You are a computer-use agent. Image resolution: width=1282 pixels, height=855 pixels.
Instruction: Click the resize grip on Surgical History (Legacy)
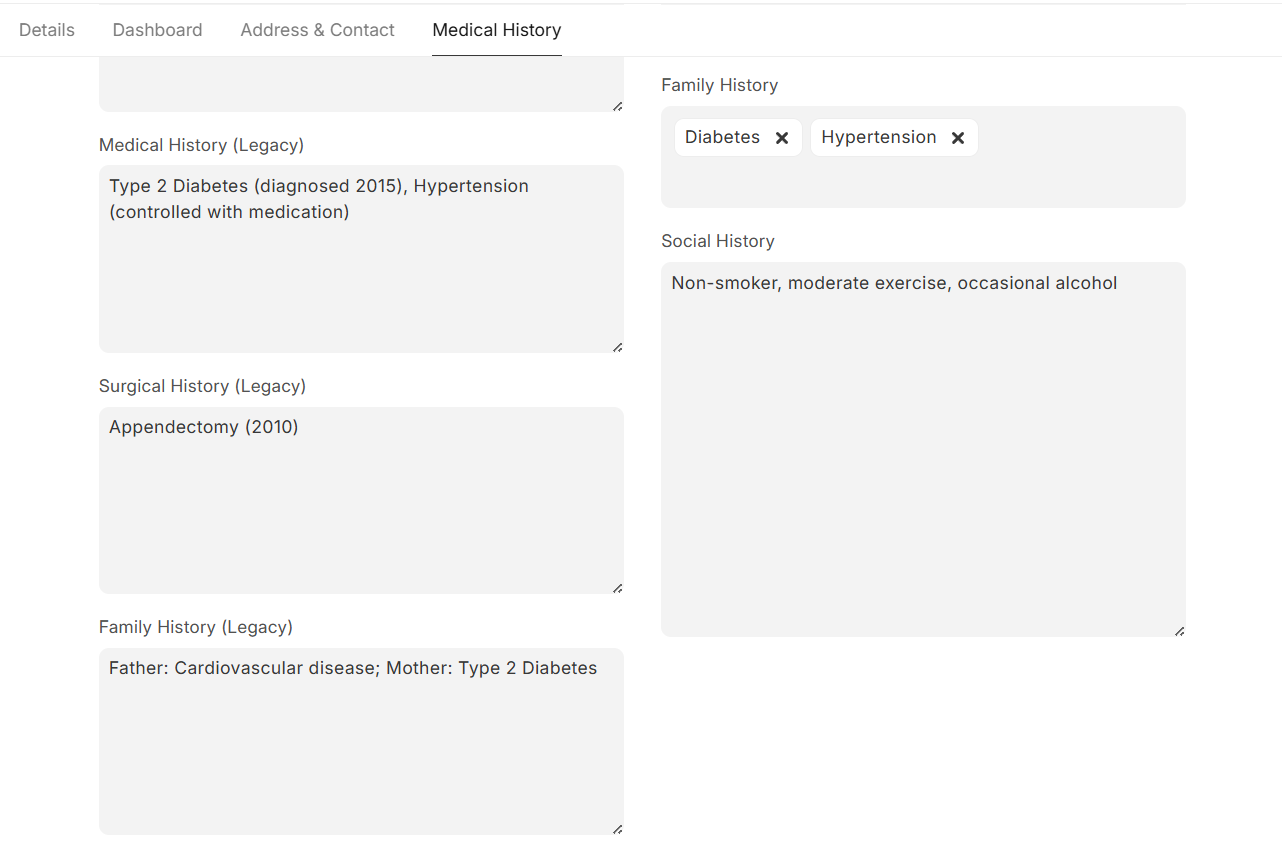[x=616, y=587]
